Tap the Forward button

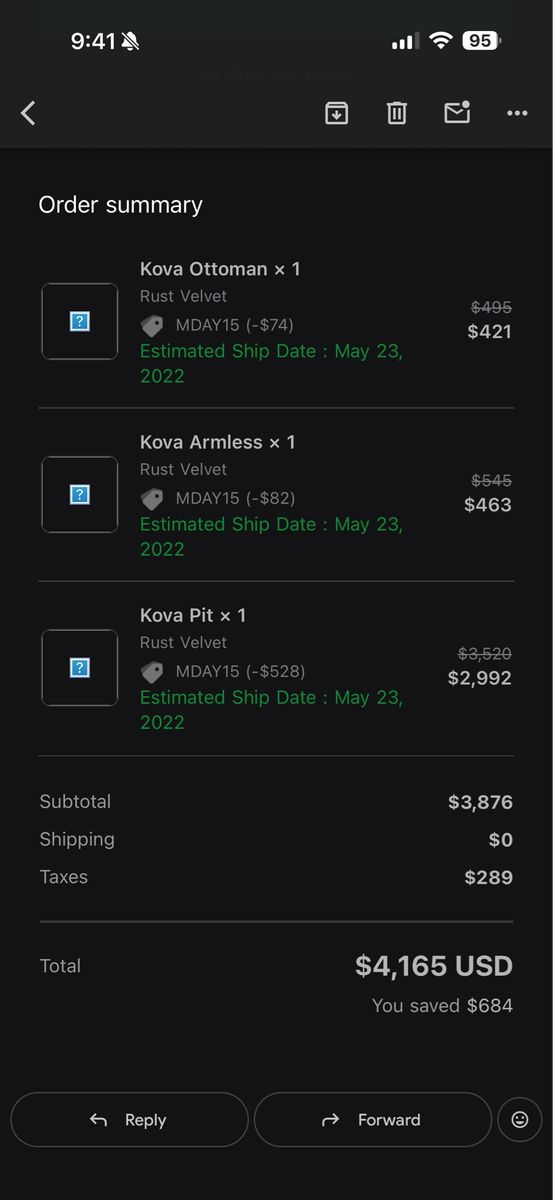[x=373, y=1120]
